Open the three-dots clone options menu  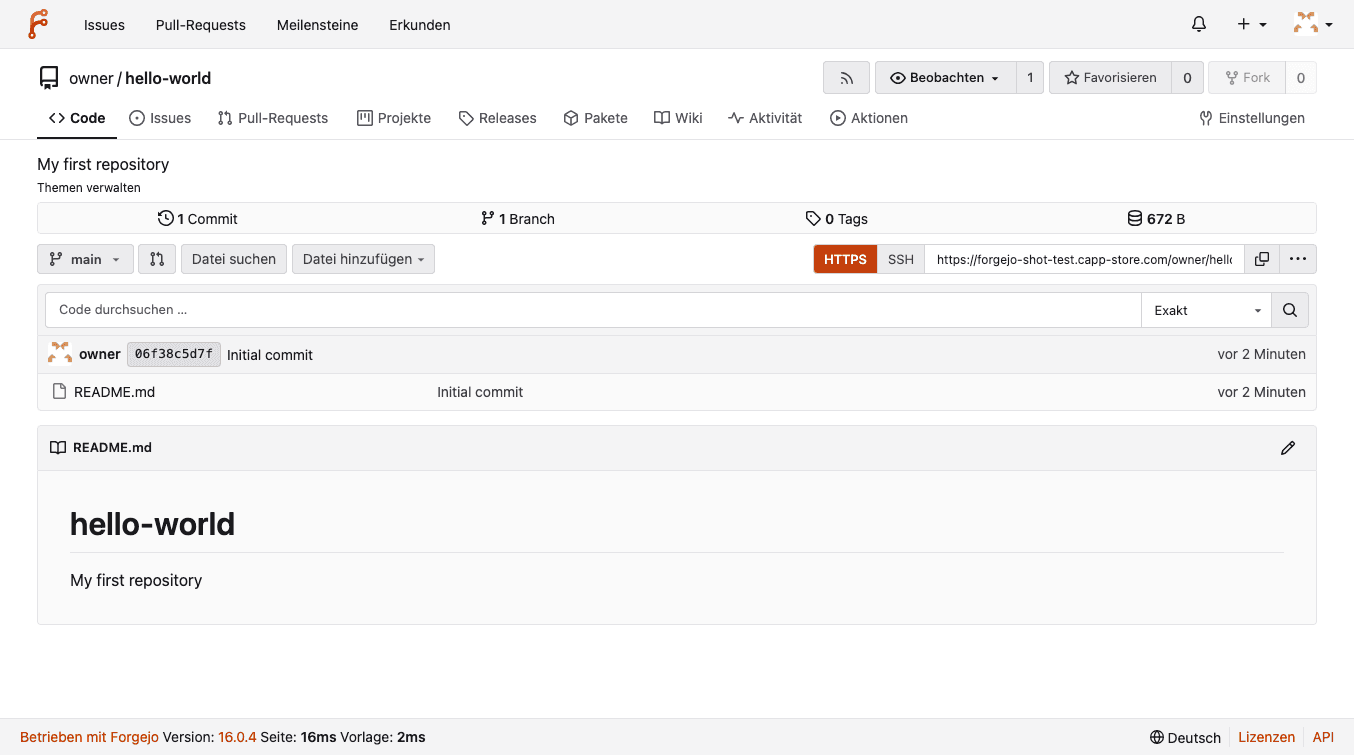click(x=1298, y=259)
